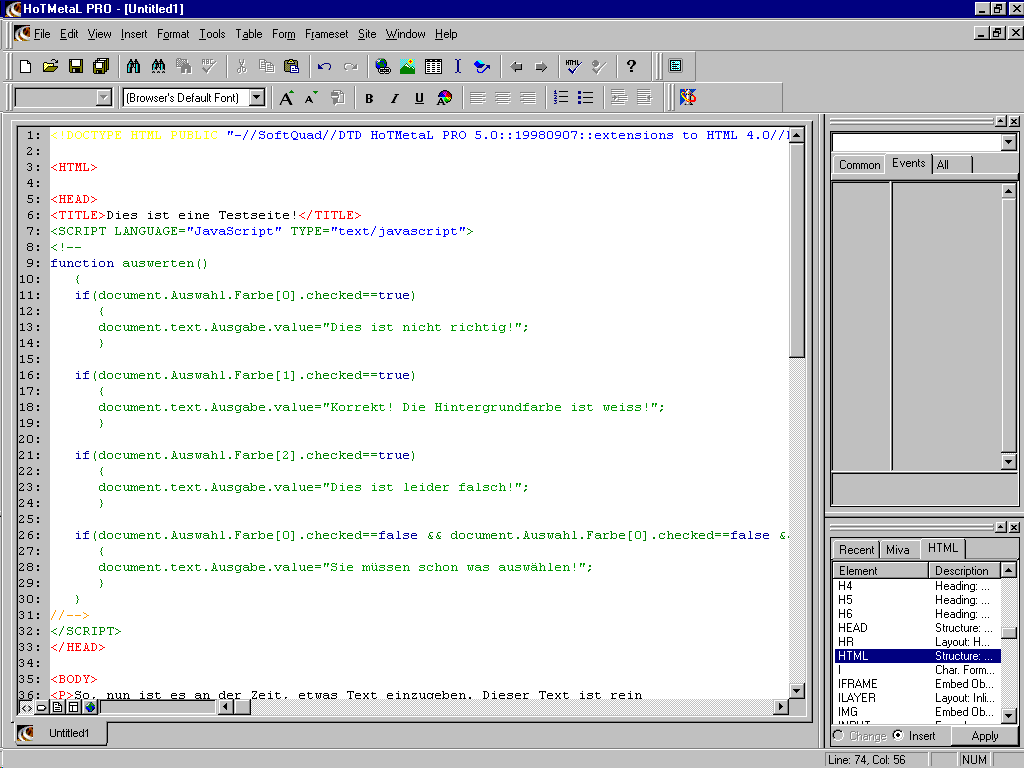
Task: Click the Find binoculars icon
Action: click(133, 67)
